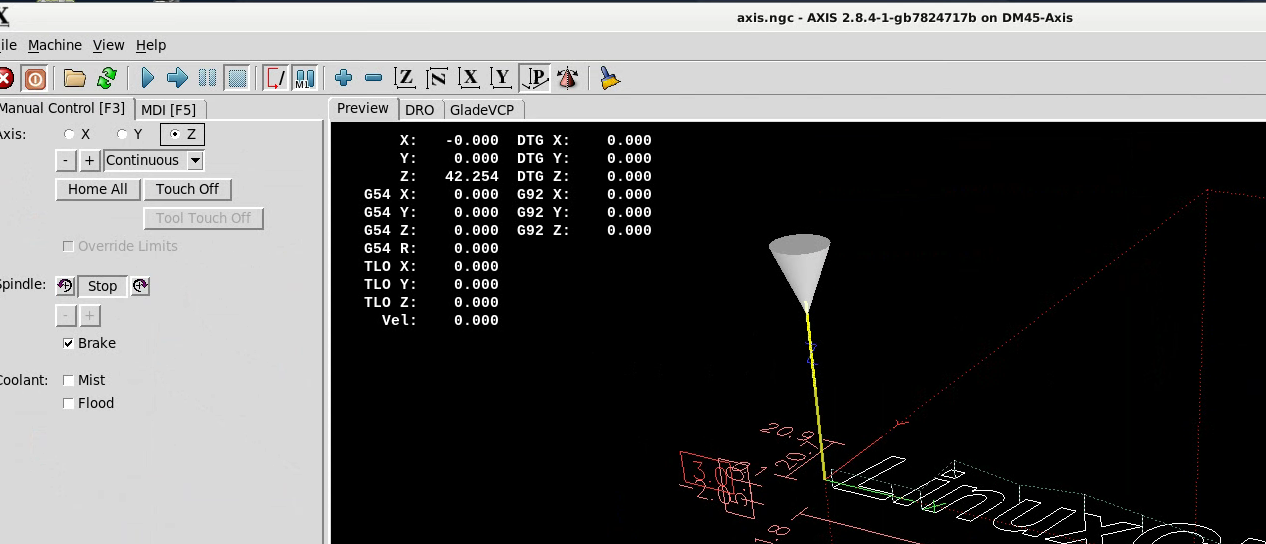Select Y axis radio button
The image size is (1266, 544).
(x=122, y=134)
